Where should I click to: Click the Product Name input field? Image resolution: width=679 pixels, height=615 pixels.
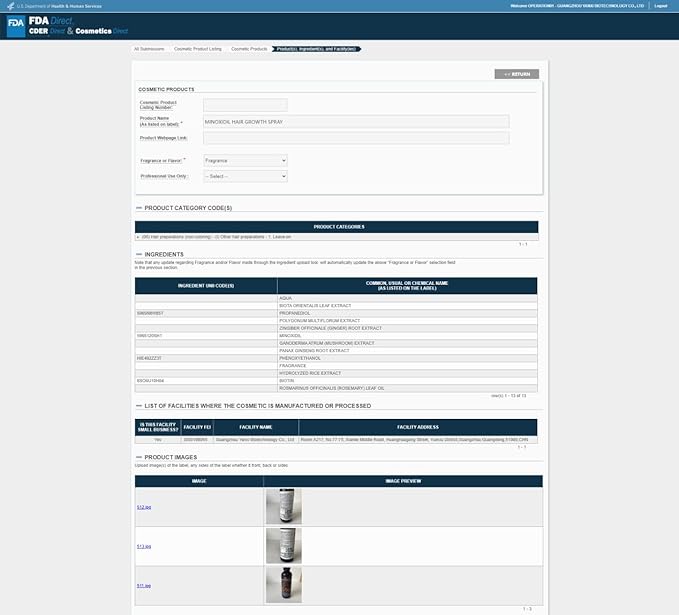(355, 121)
